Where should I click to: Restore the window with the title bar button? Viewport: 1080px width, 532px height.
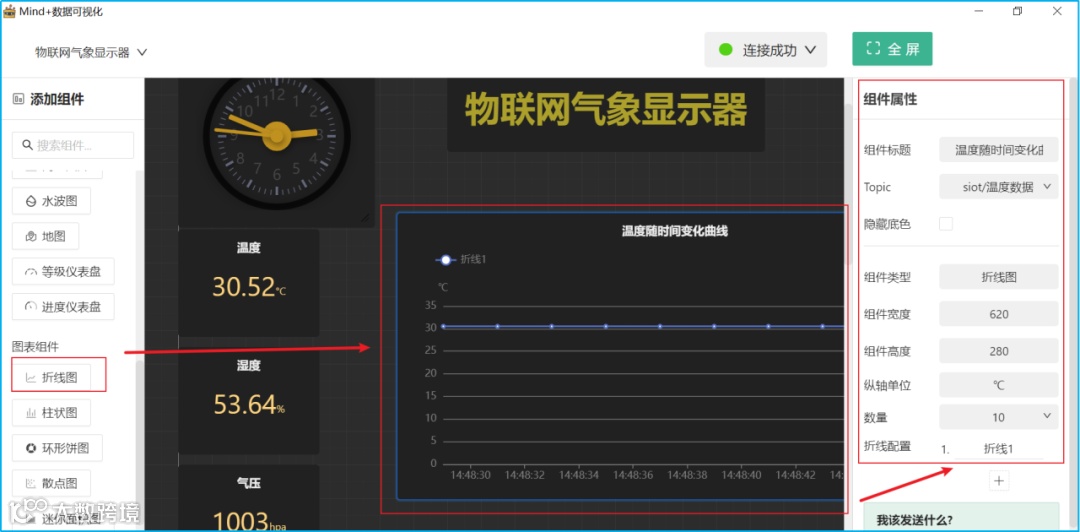coord(1017,11)
